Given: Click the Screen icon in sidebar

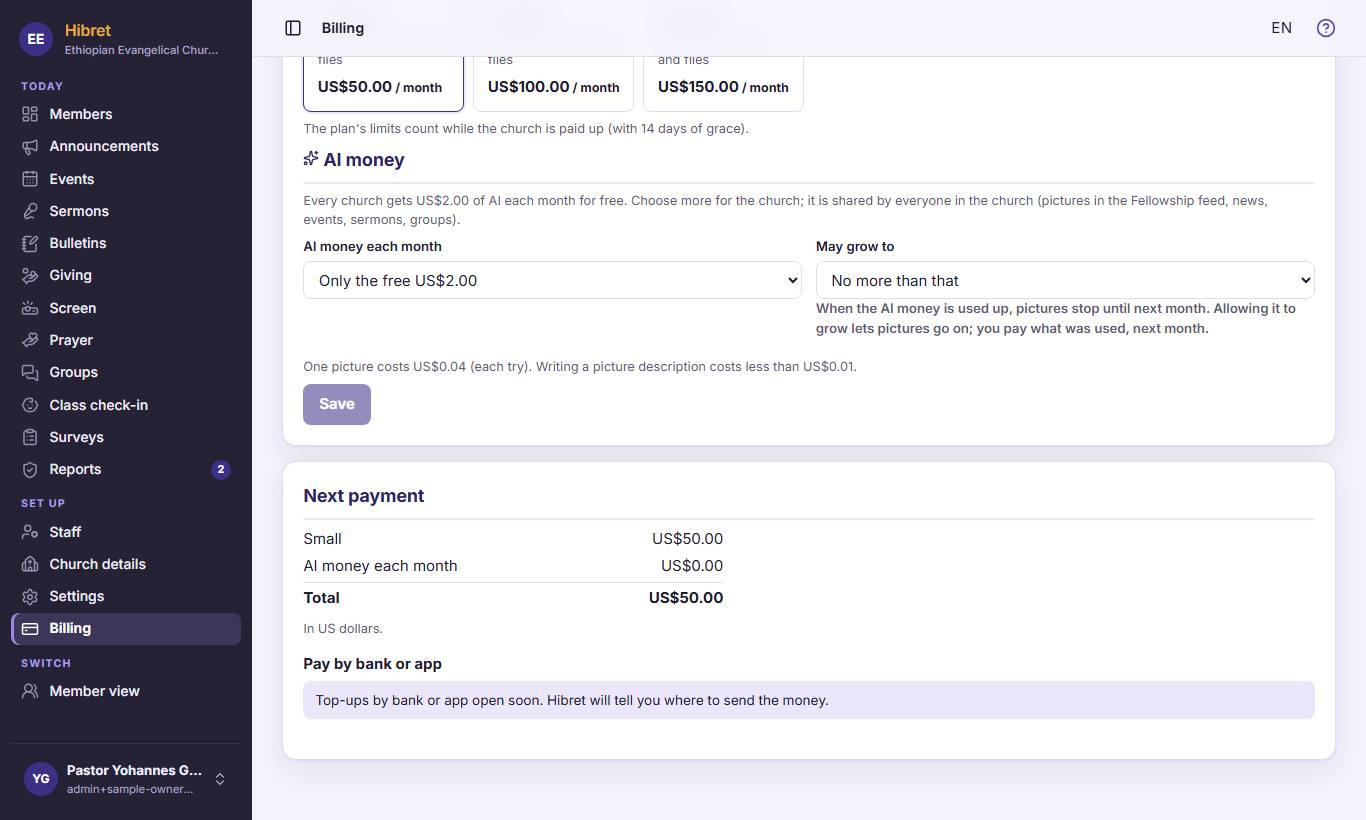Looking at the screenshot, I should [x=30, y=308].
